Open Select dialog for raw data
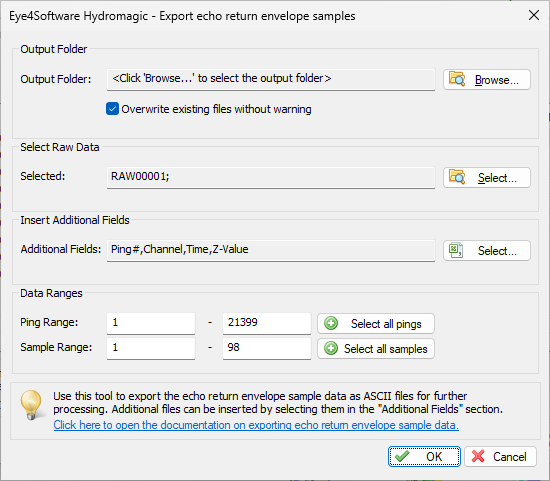550x481 pixels. pos(487,178)
